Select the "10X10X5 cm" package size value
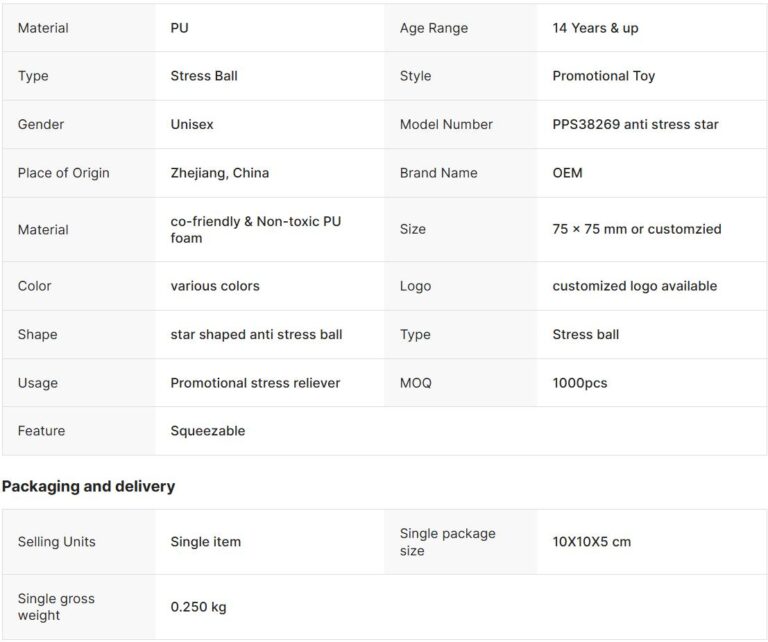Screen dimensions: 768x642 click(591, 542)
